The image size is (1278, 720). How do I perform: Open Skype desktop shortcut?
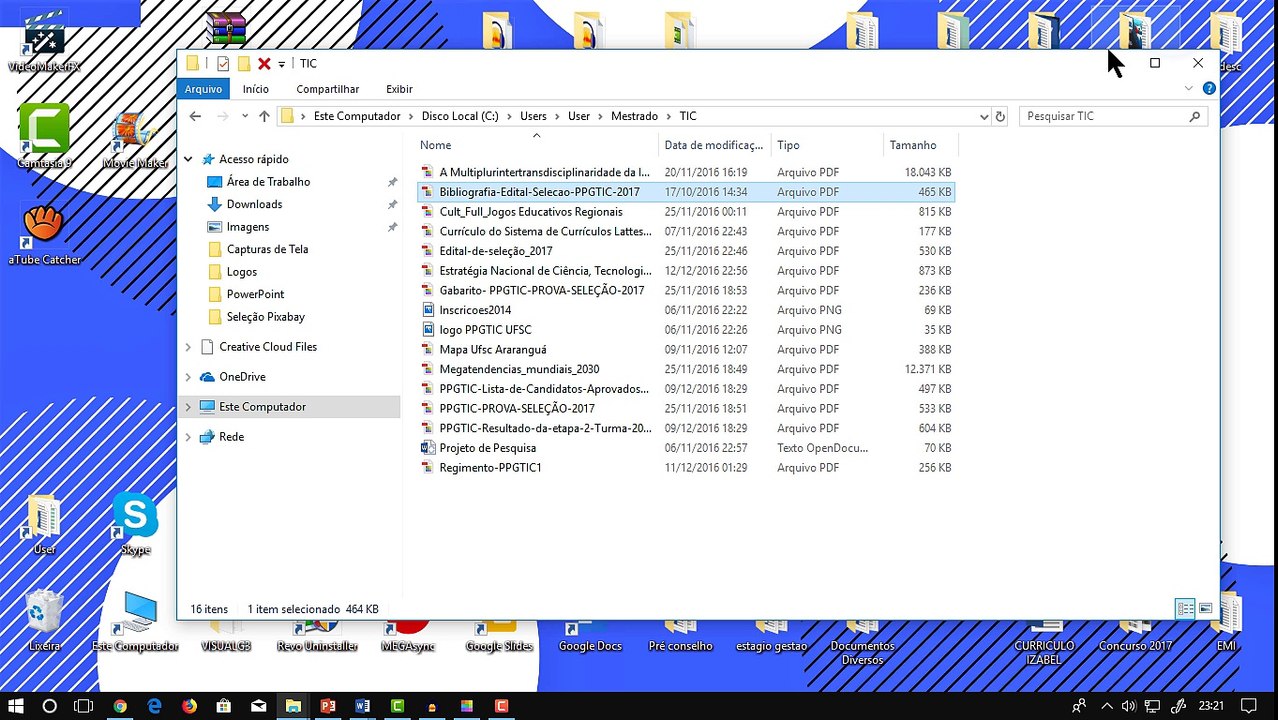coord(135,524)
